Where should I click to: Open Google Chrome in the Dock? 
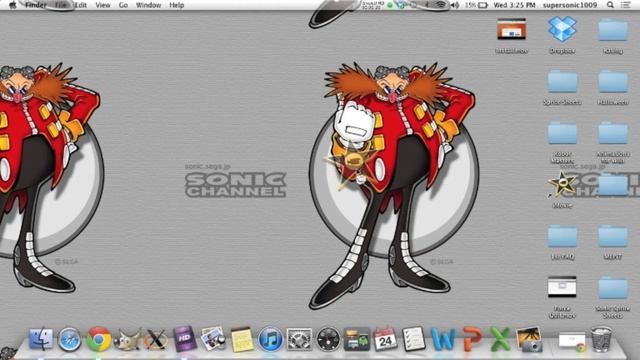(x=98, y=339)
